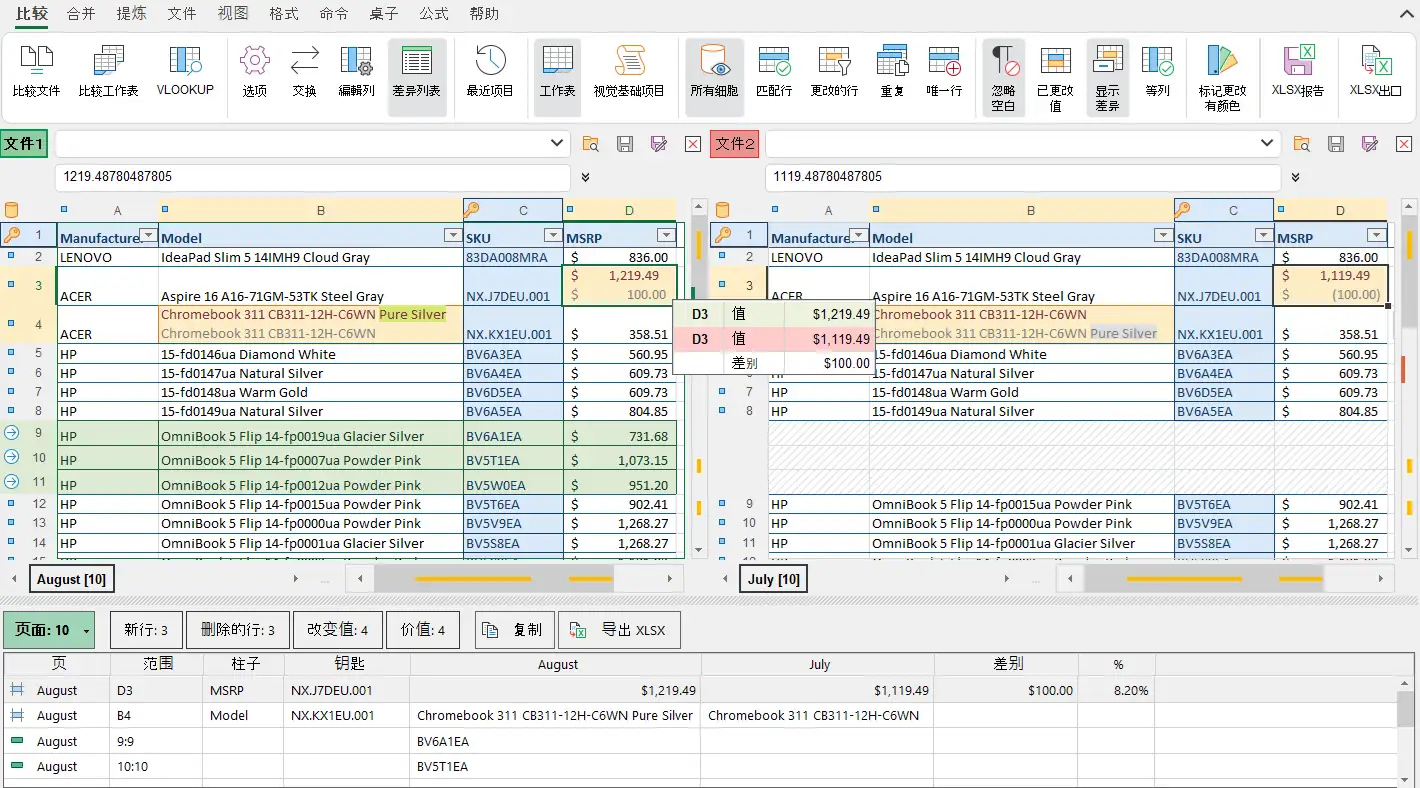Click left sheet horizontal scrollbar

(x=515, y=578)
